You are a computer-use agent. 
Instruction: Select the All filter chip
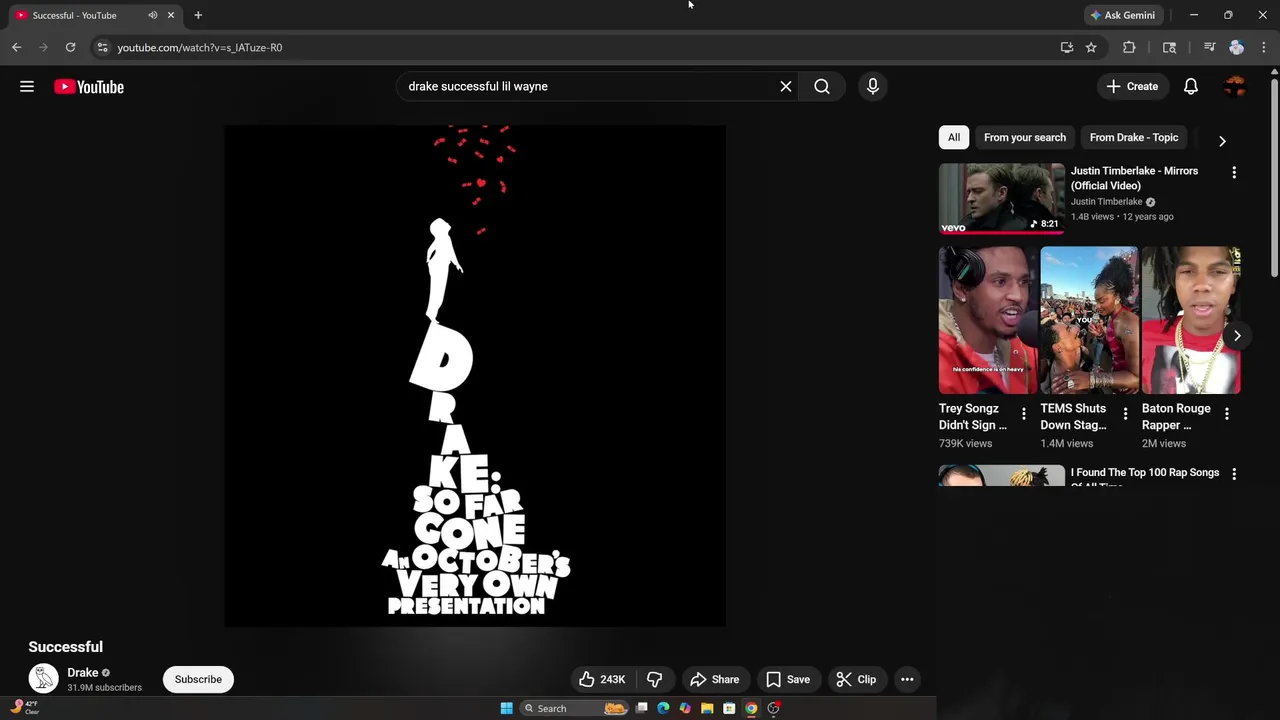[954, 137]
